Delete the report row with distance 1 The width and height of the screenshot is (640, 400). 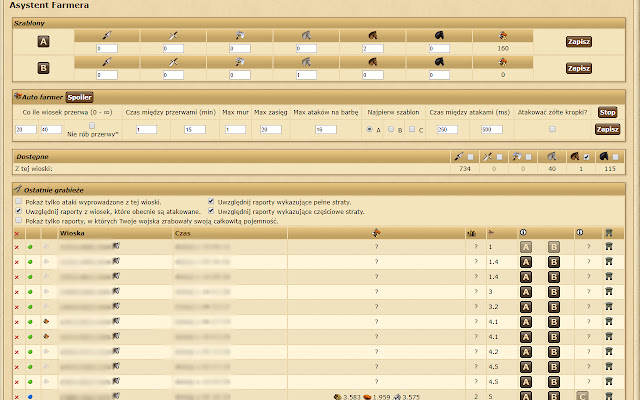pos(16,246)
